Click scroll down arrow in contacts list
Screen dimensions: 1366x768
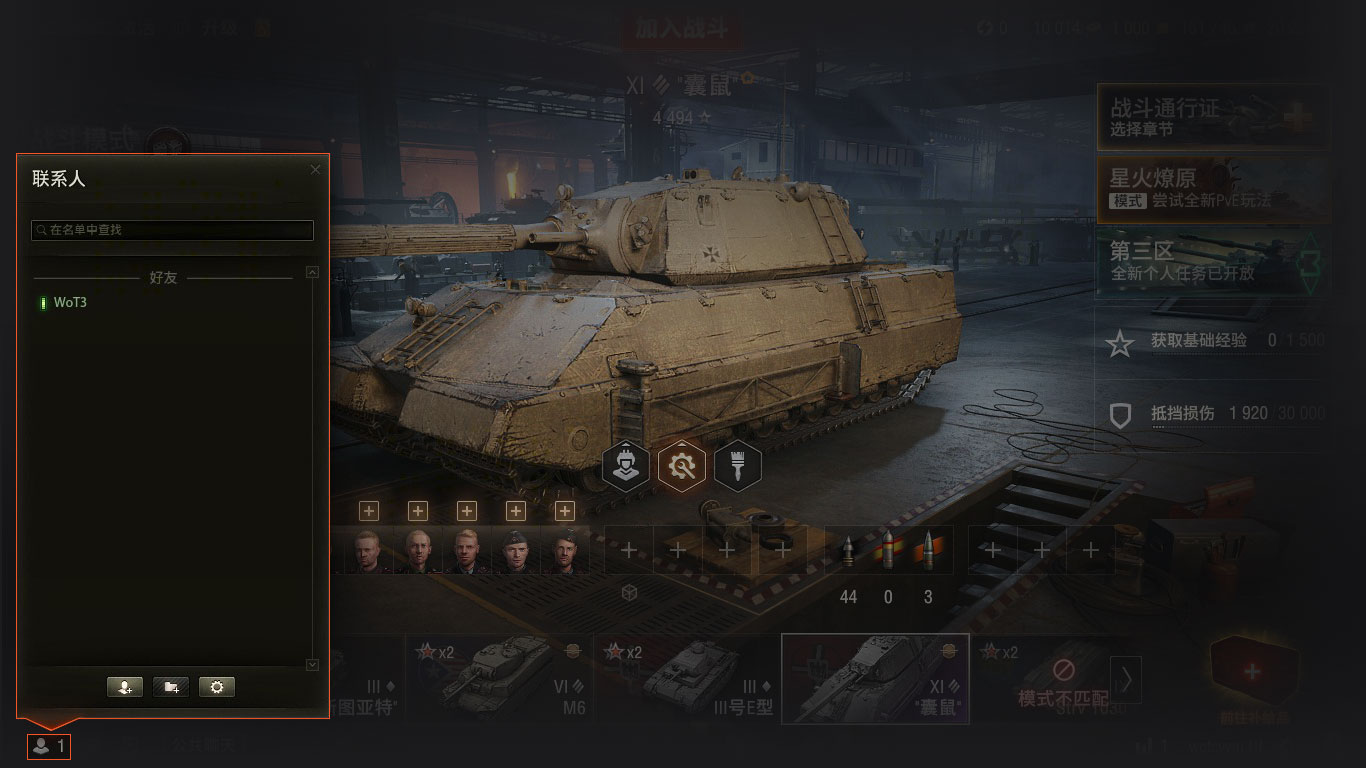312,665
